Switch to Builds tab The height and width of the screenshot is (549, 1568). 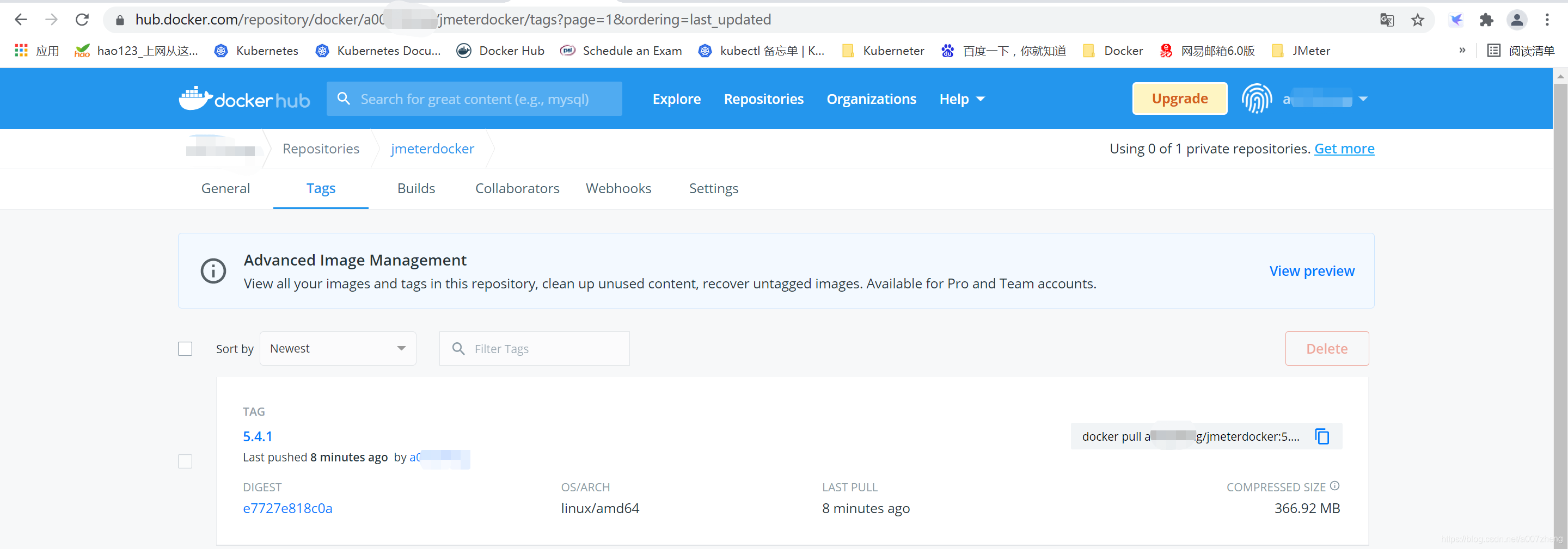[416, 189]
